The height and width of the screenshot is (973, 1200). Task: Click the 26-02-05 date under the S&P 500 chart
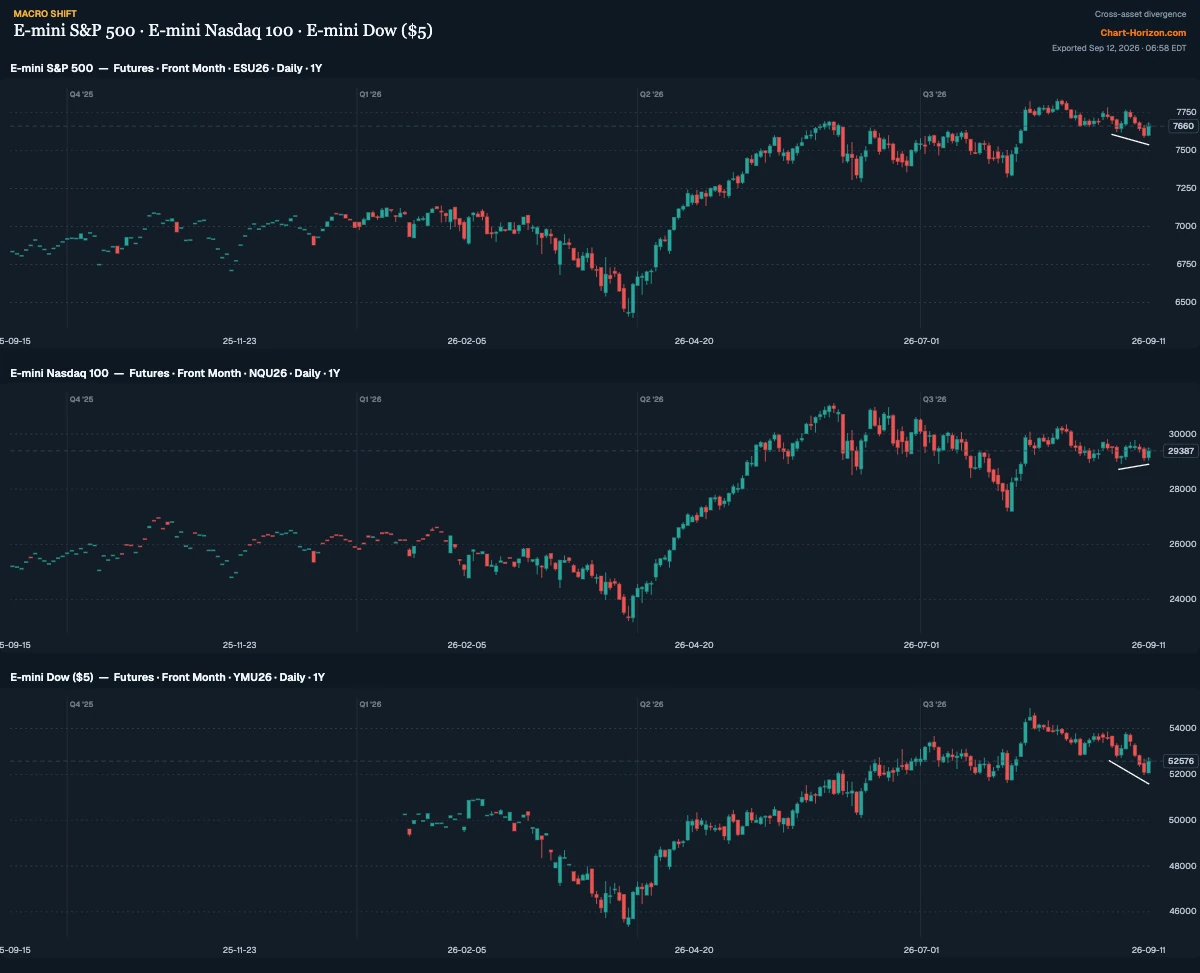(x=467, y=340)
